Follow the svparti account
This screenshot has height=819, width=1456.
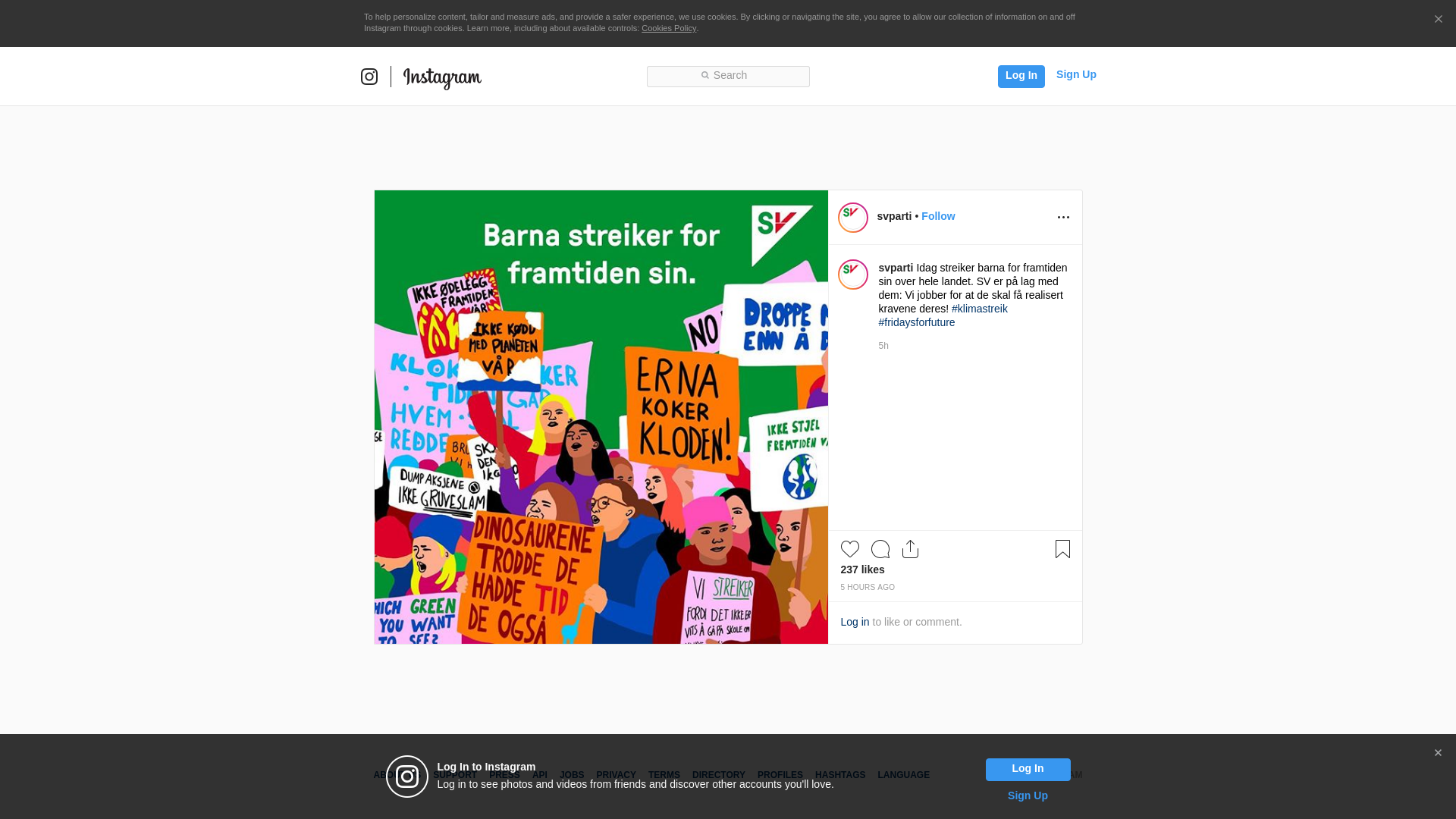(x=938, y=216)
